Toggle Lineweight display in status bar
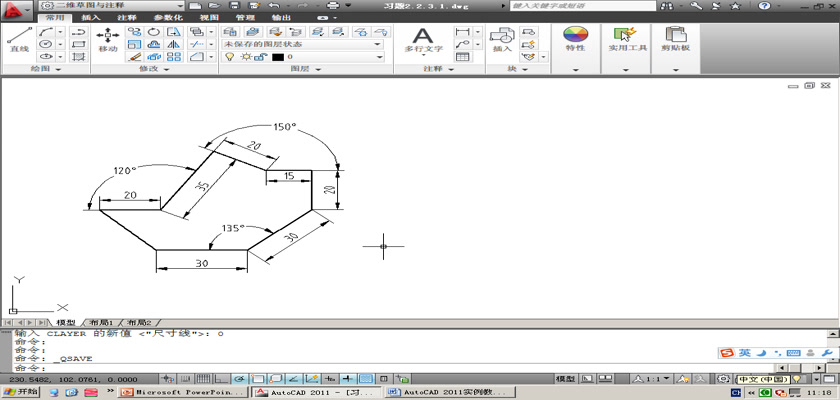The height and width of the screenshot is (400, 840). click(348, 379)
